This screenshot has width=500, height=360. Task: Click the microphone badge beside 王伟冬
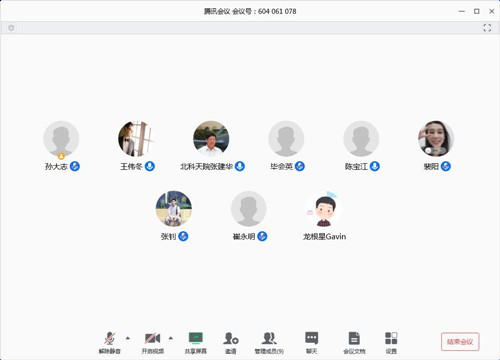tap(150, 166)
